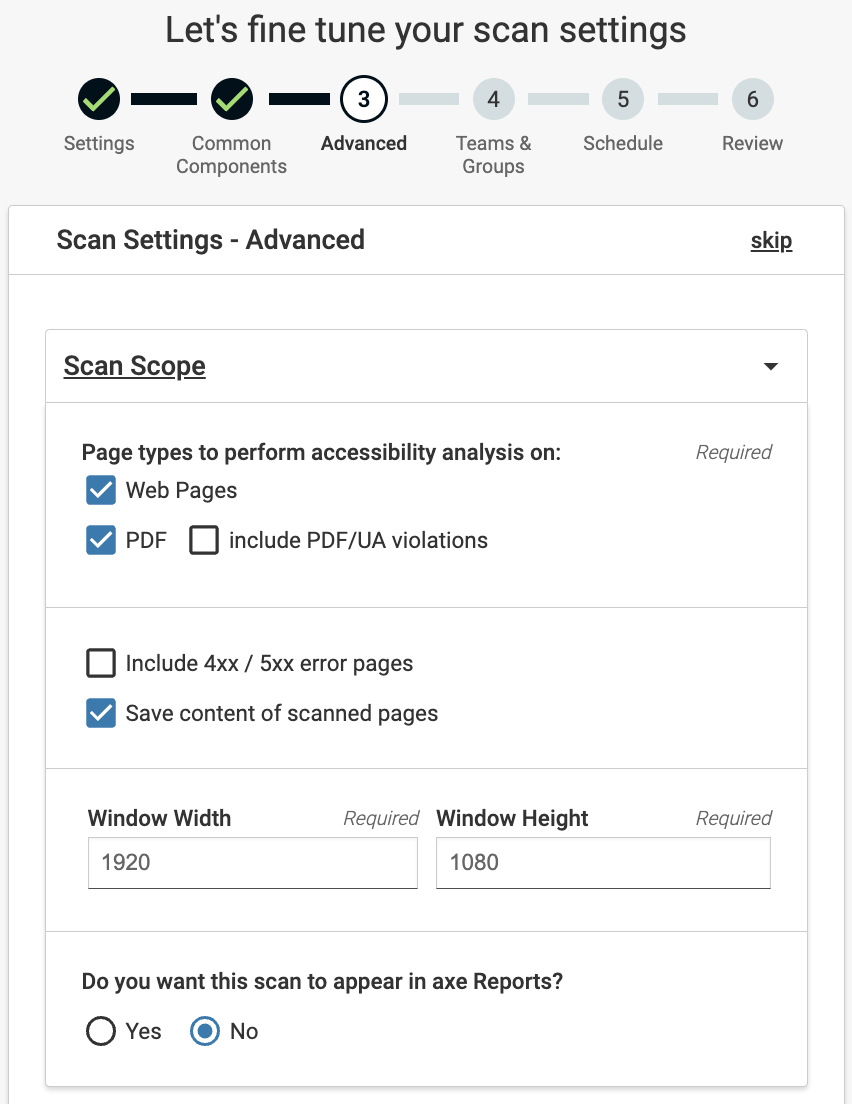Uncheck the PDF checkbox
Viewport: 852px width, 1104px height.
101,541
